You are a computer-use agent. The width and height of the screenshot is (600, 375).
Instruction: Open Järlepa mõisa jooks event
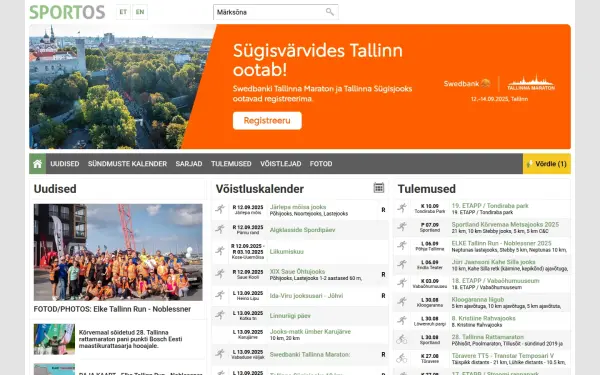[x=298, y=207]
